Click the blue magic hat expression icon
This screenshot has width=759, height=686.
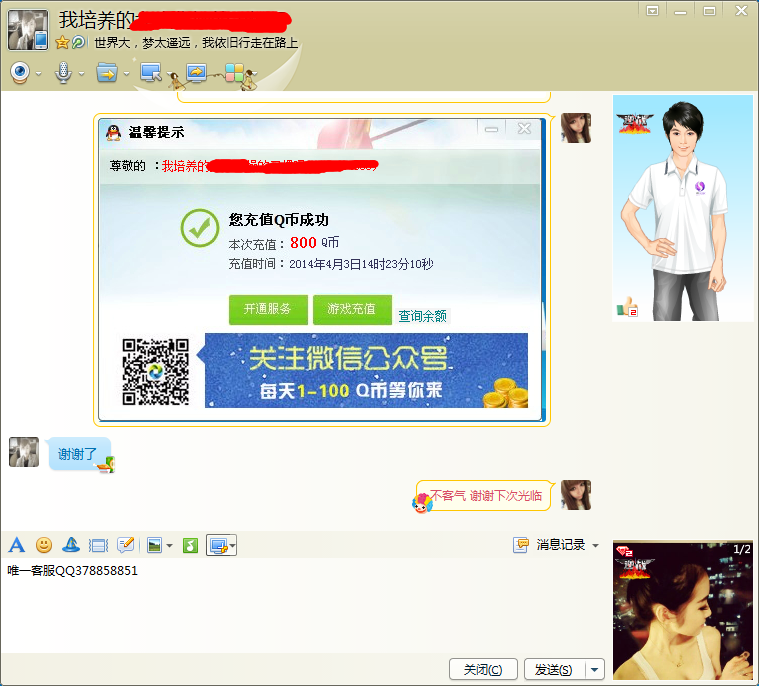[71, 545]
